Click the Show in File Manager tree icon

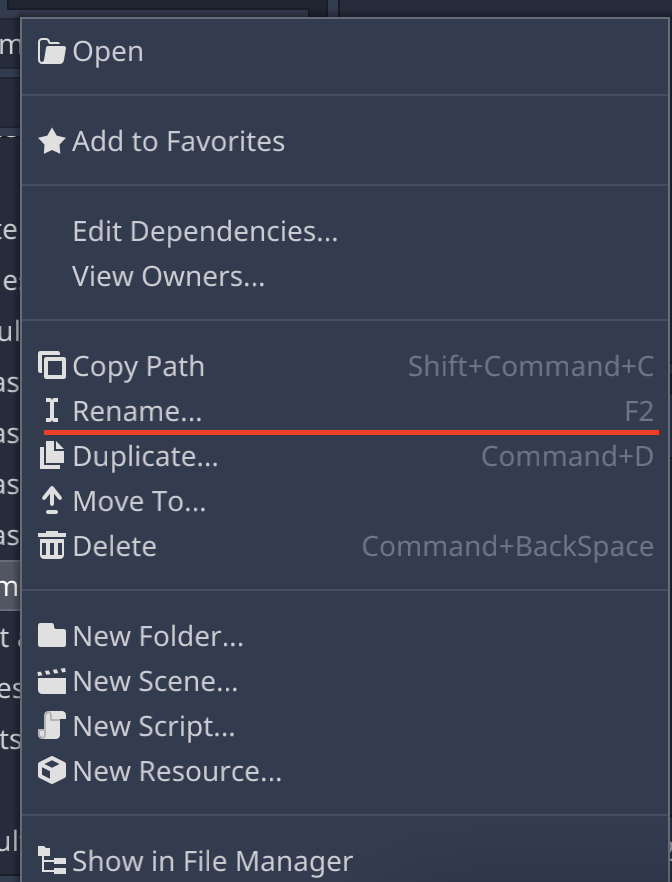(x=51, y=861)
